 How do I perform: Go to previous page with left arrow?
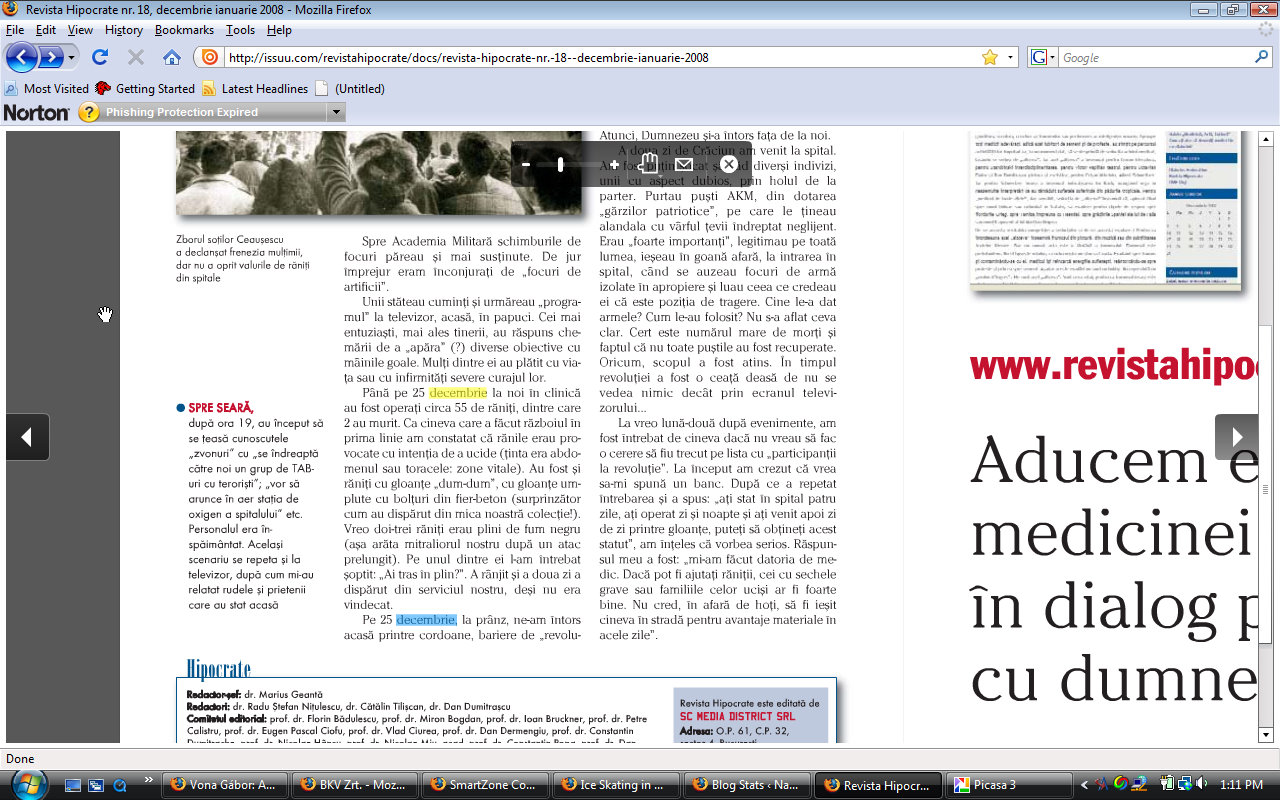[27, 437]
